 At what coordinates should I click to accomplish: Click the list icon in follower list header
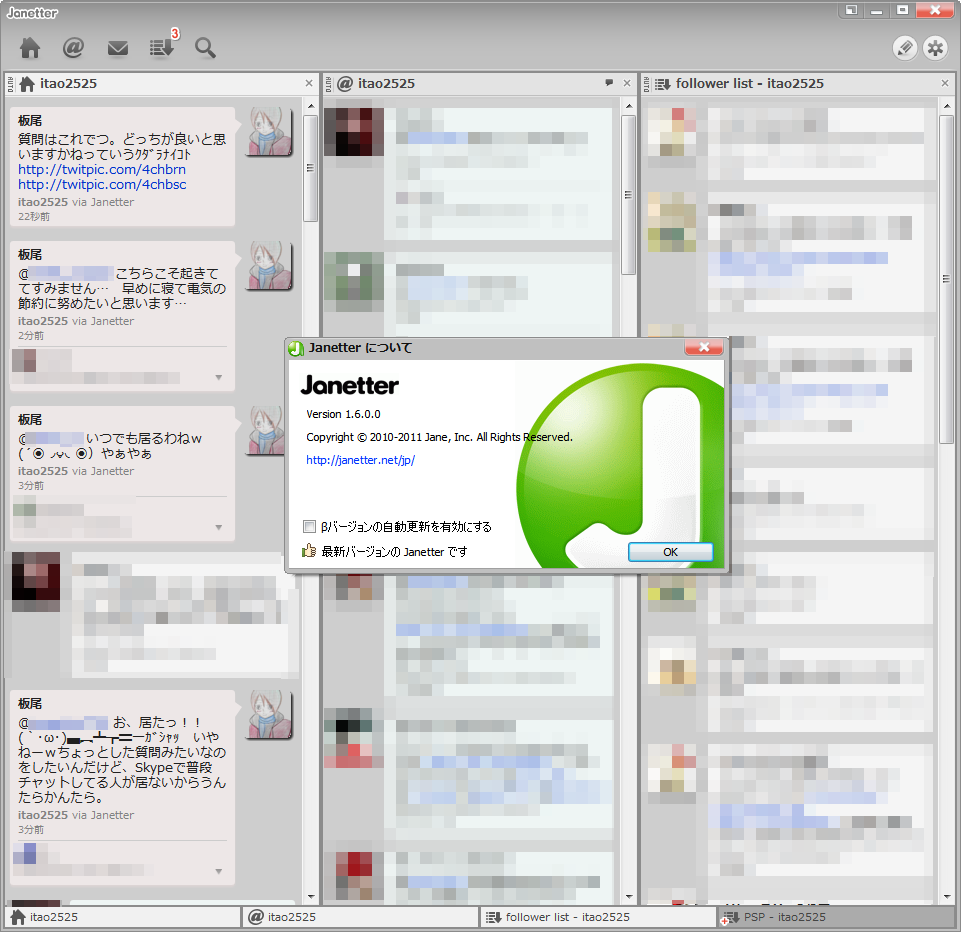point(663,84)
